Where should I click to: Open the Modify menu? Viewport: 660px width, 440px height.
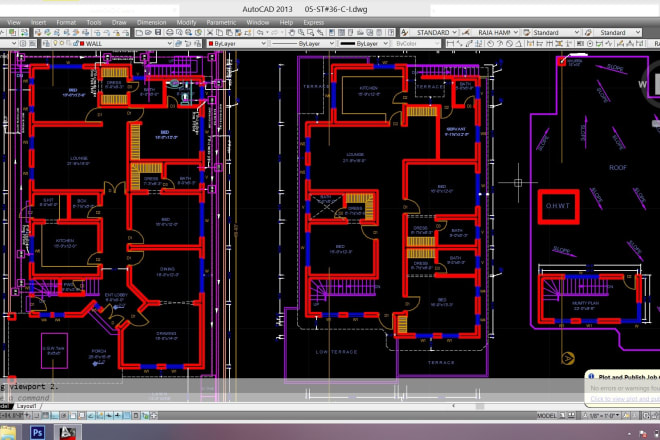click(x=186, y=22)
